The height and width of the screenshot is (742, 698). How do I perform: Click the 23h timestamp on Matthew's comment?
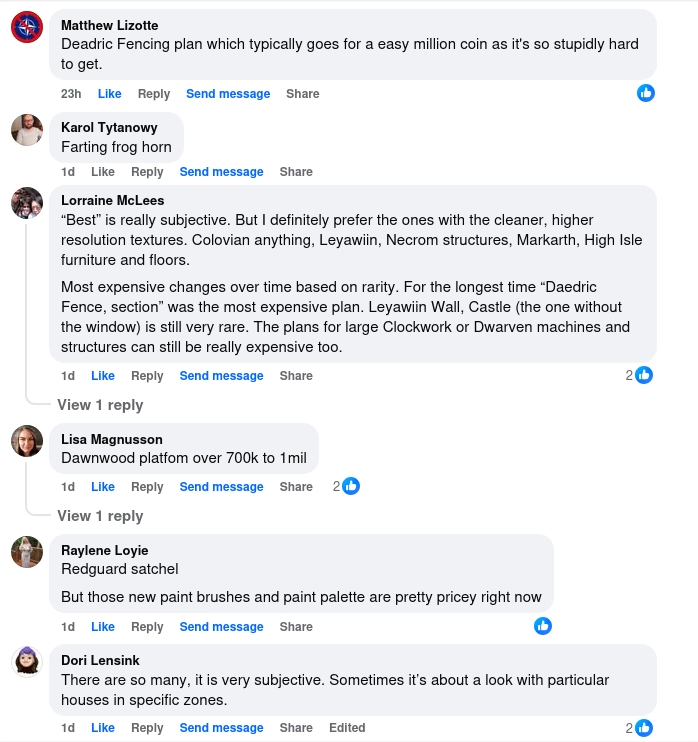click(x=71, y=94)
